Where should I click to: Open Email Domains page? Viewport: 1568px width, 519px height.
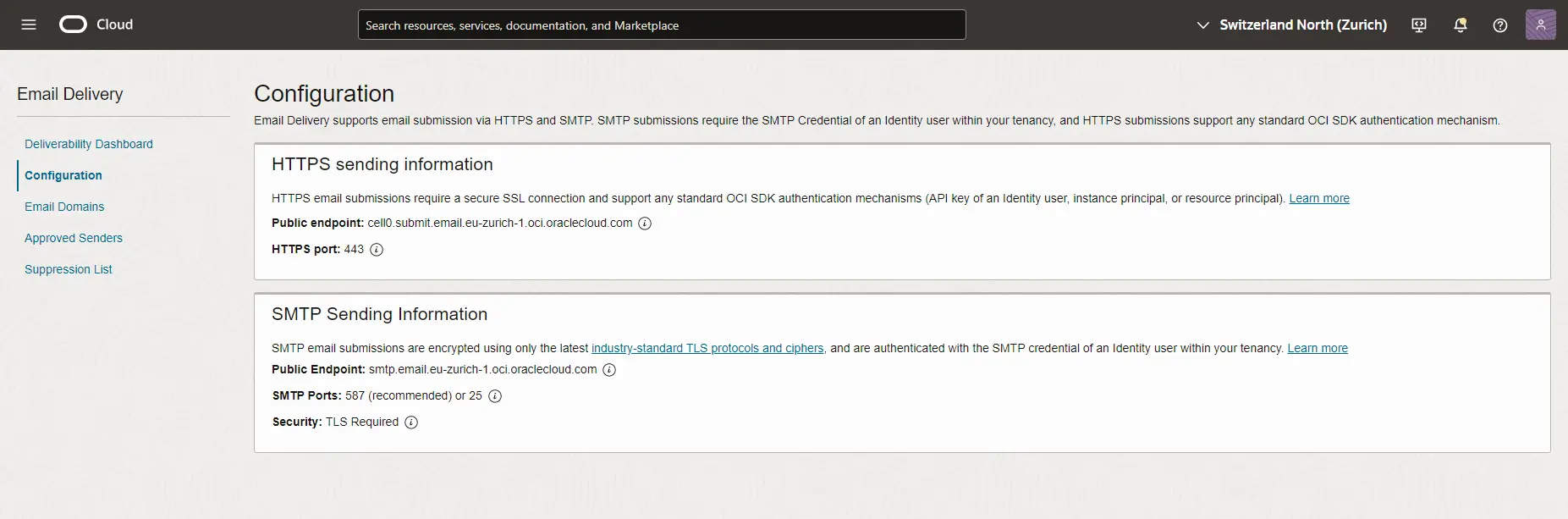[64, 207]
